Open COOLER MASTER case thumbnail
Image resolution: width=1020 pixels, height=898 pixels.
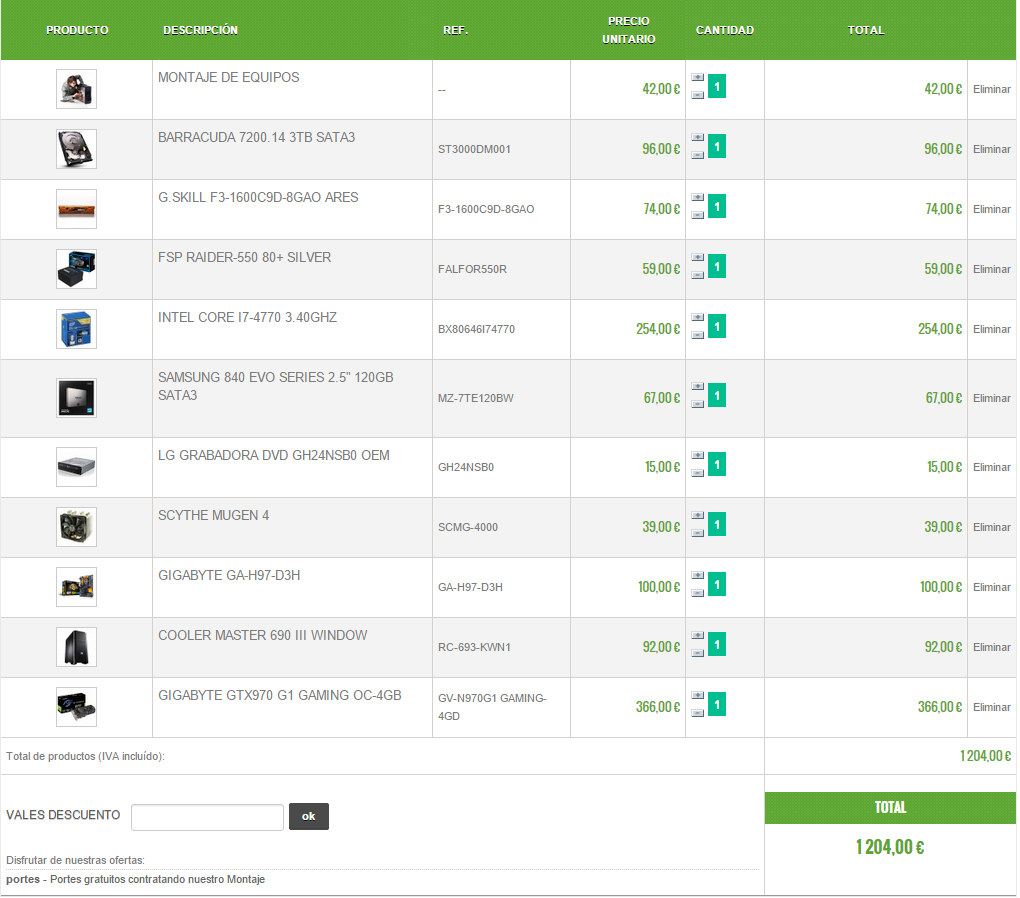coord(76,646)
